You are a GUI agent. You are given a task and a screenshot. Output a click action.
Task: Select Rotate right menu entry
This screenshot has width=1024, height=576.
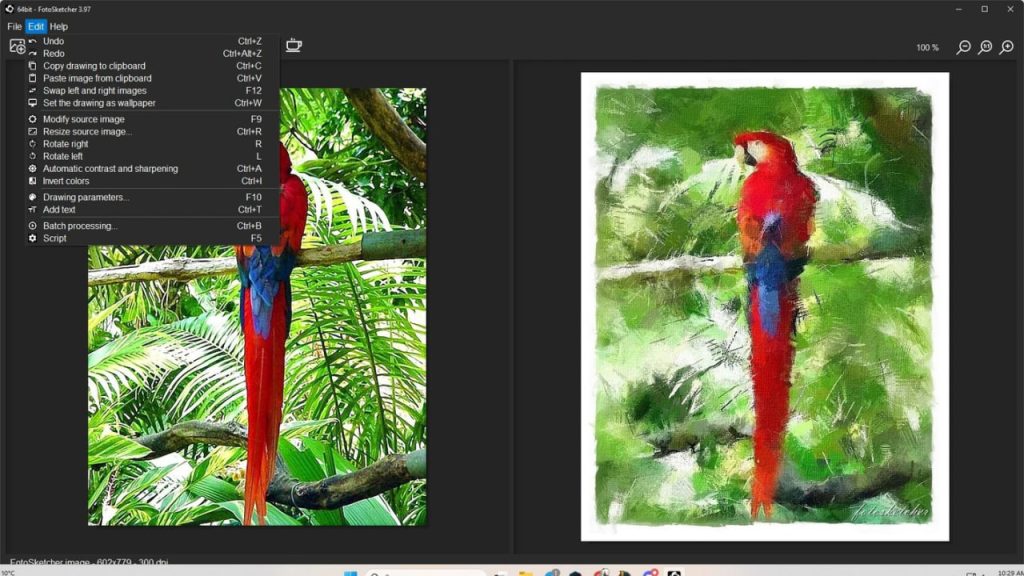(x=65, y=144)
